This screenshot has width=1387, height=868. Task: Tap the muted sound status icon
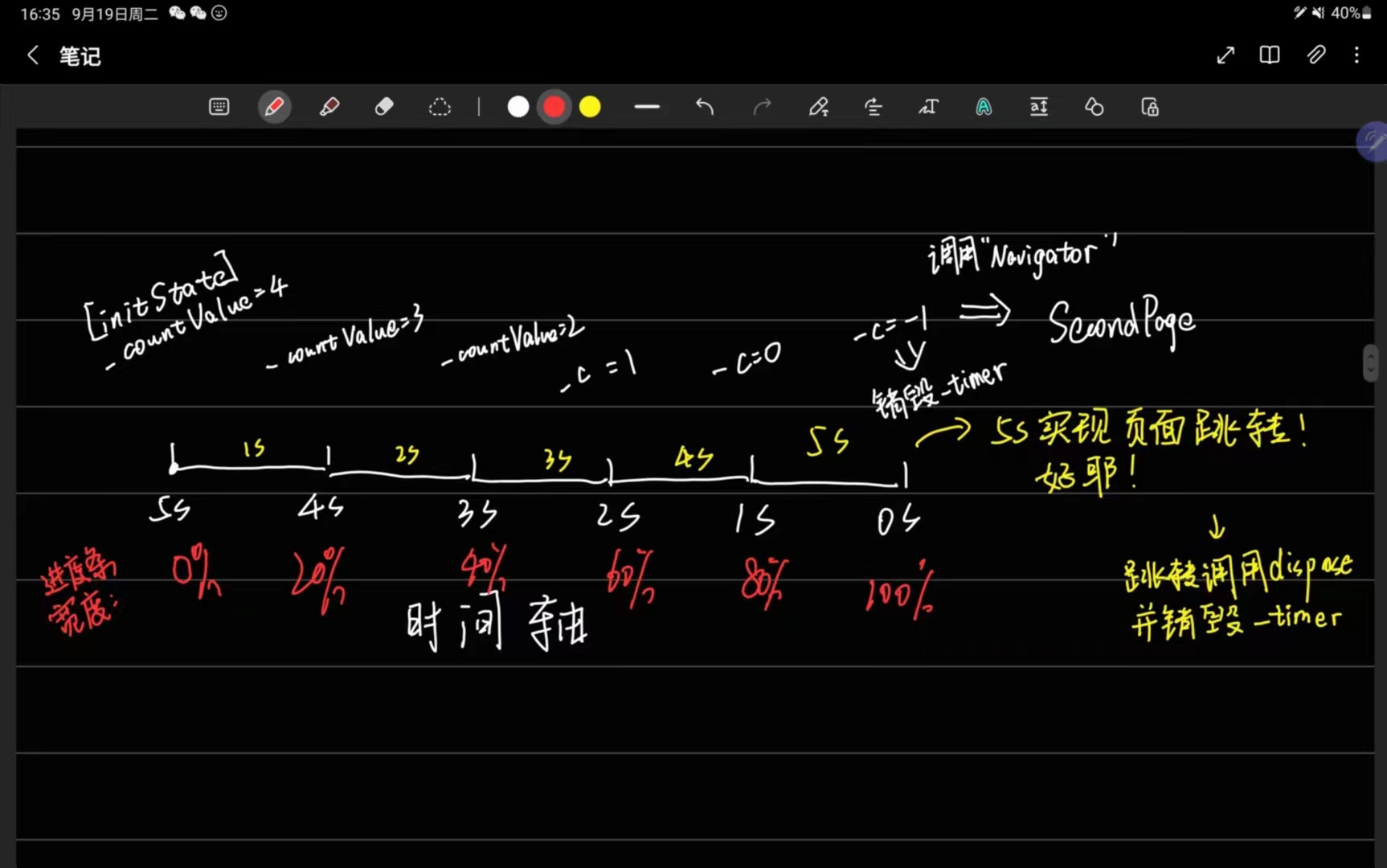pos(1318,13)
